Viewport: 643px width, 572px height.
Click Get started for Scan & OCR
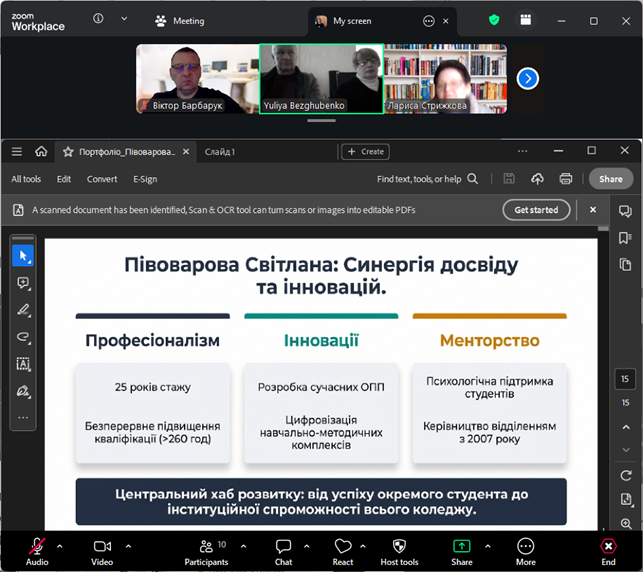536,210
